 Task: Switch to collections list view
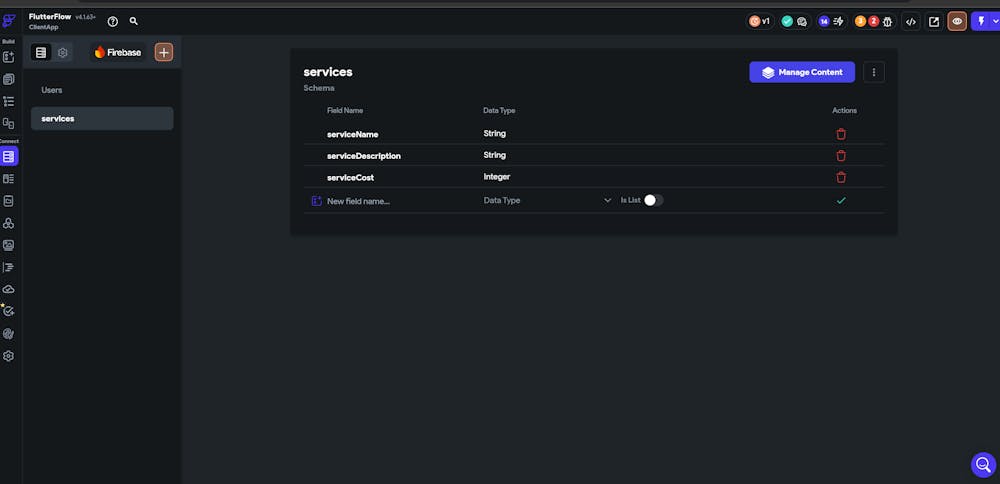point(41,52)
